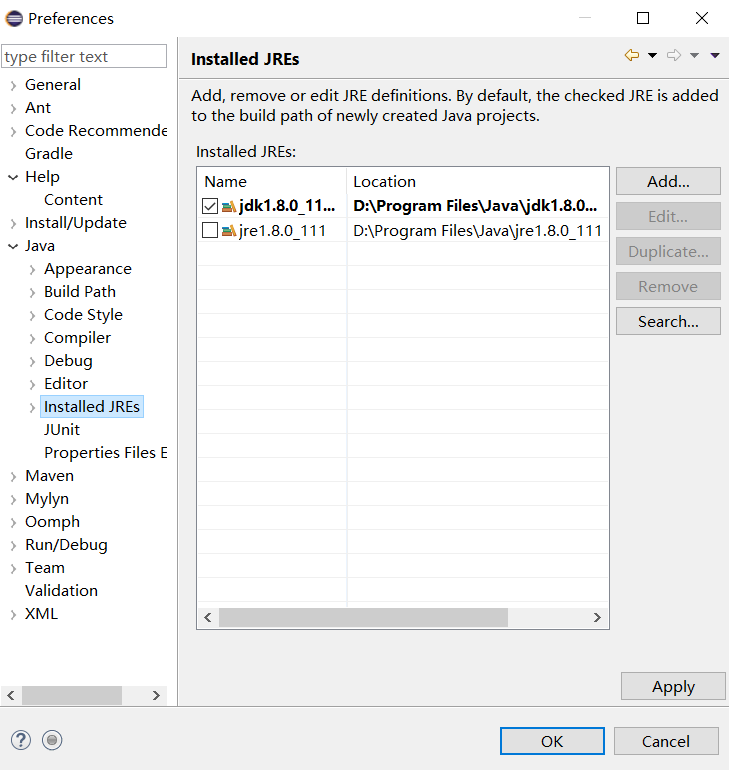This screenshot has height=770, width=729.
Task: Sort by the Location column header
Action: click(x=478, y=182)
